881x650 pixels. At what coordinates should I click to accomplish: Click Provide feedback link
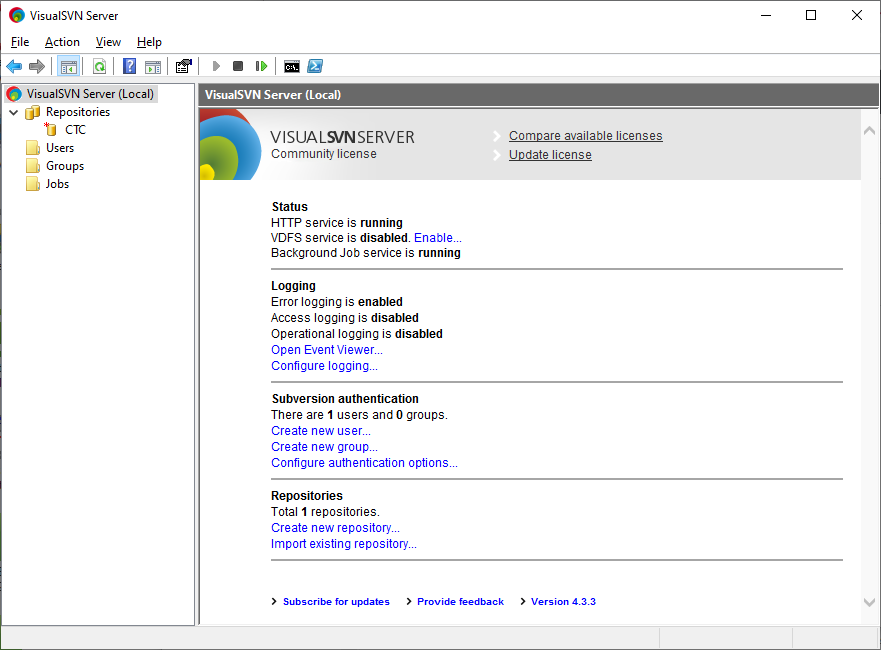click(460, 602)
